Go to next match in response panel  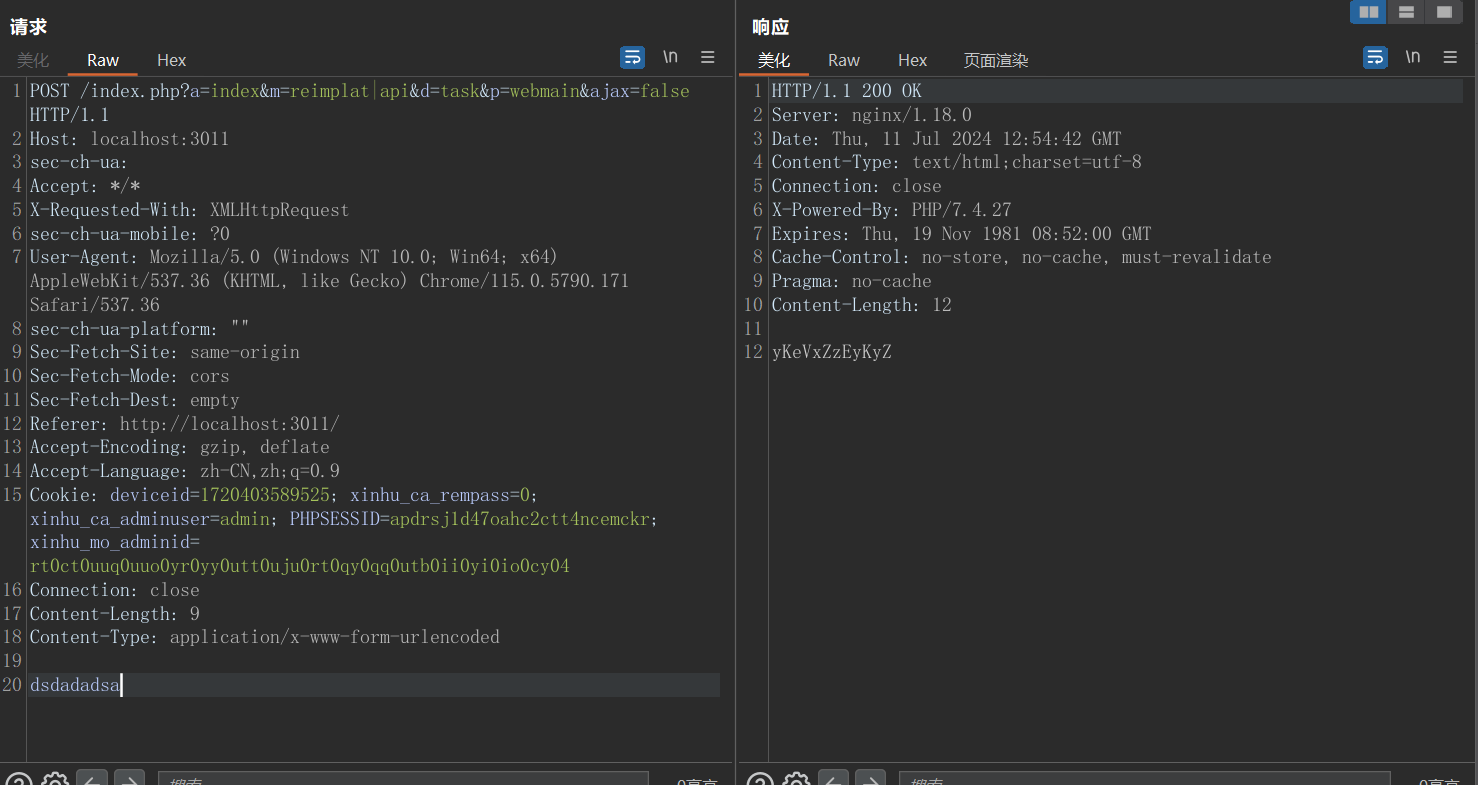click(871, 780)
